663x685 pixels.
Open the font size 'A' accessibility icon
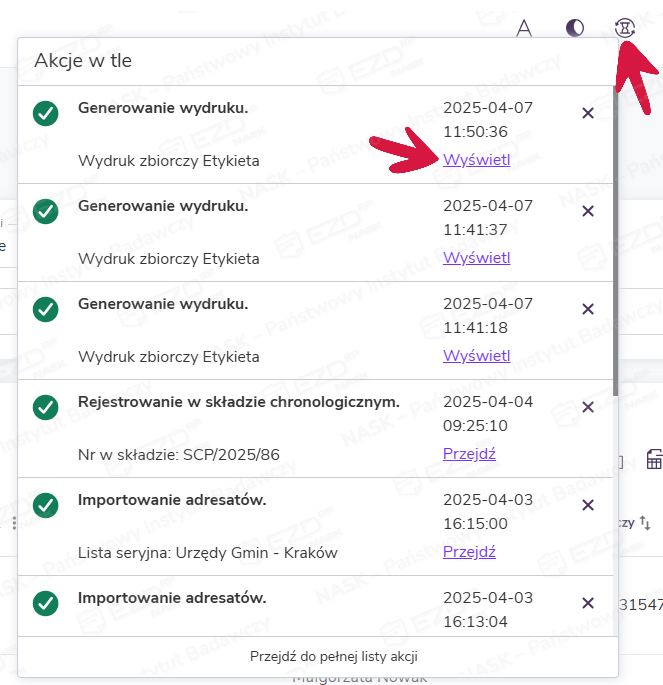tap(523, 28)
